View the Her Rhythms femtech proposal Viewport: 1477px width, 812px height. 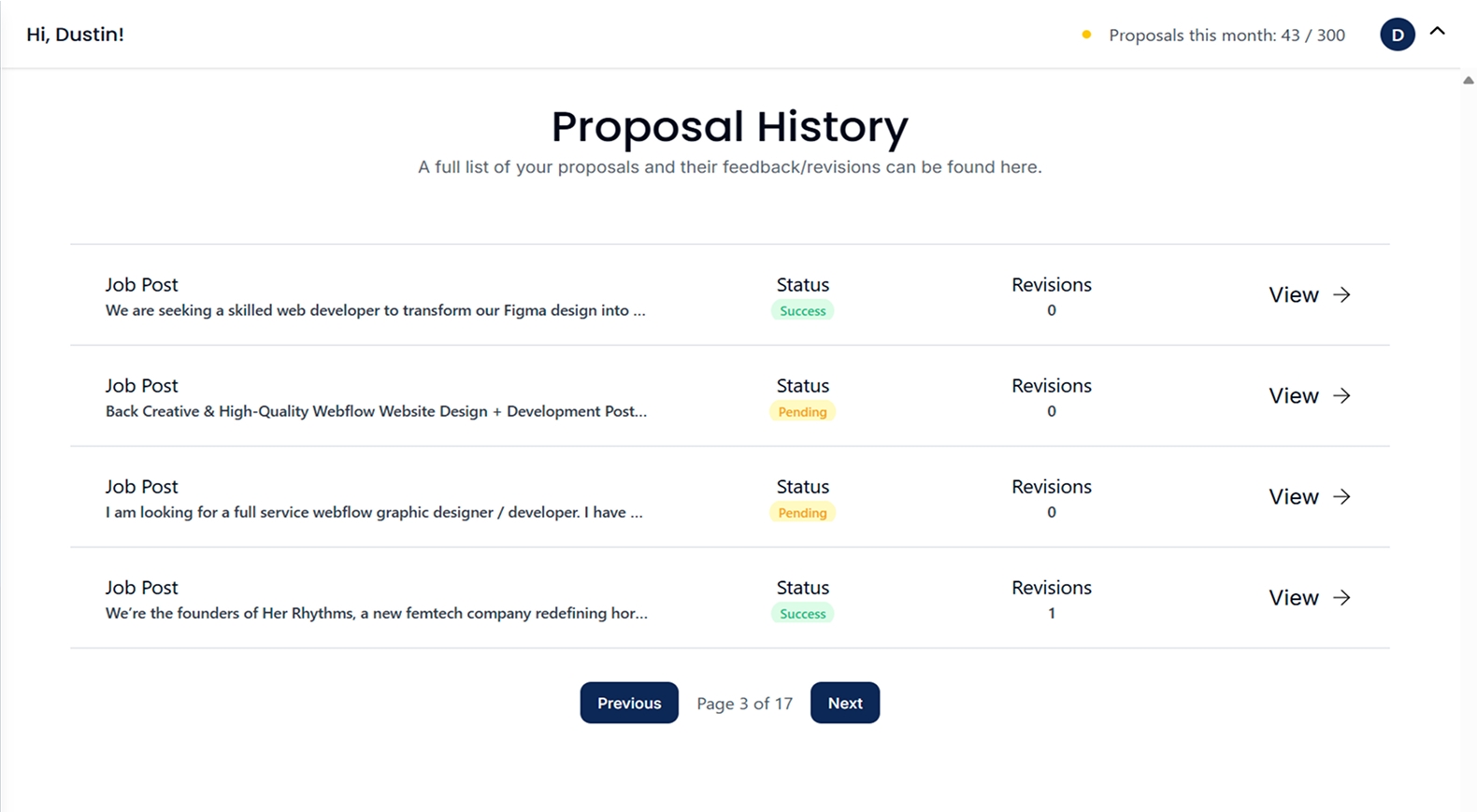tap(1293, 598)
